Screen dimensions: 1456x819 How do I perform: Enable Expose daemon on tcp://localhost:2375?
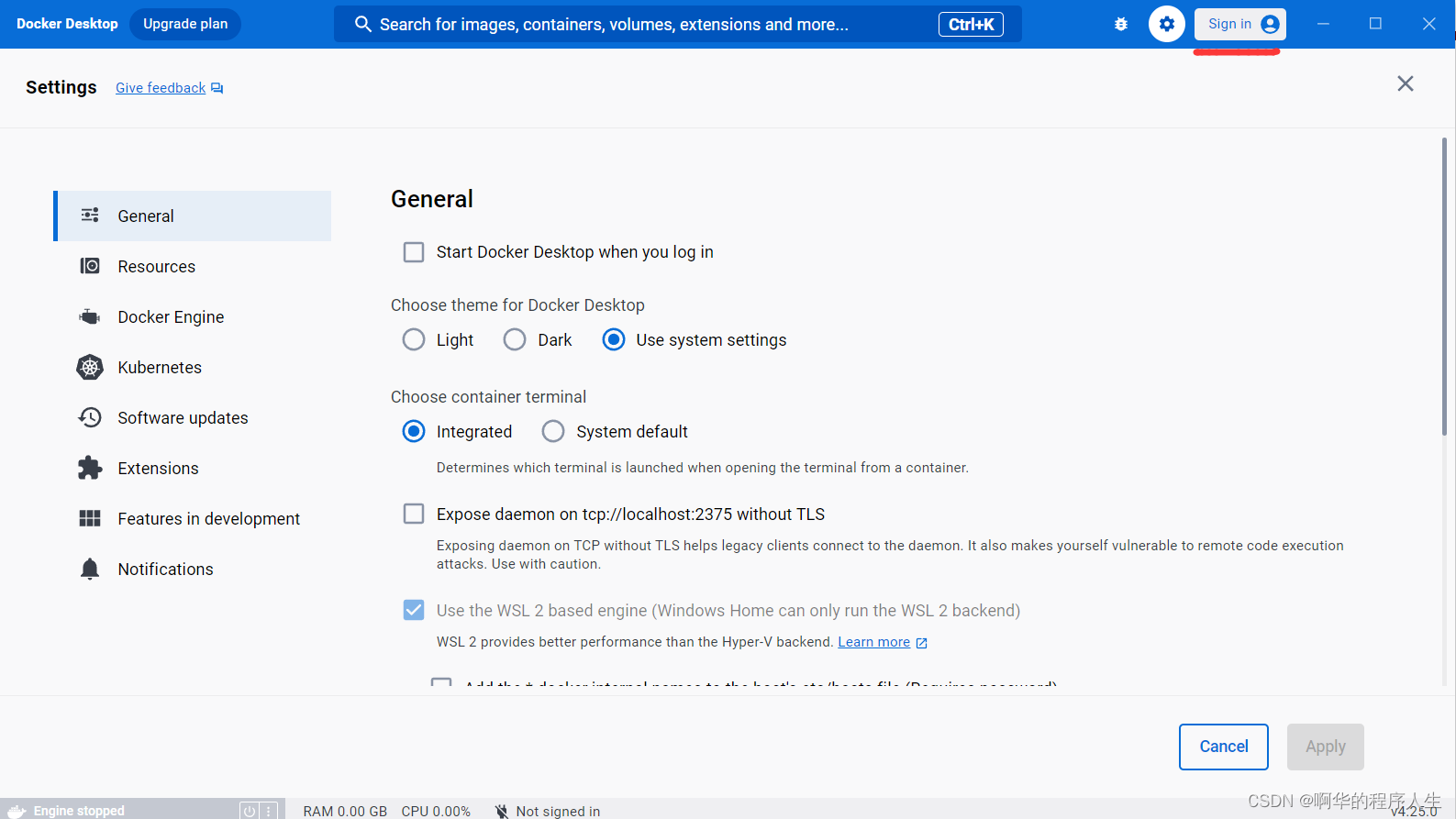coord(414,514)
